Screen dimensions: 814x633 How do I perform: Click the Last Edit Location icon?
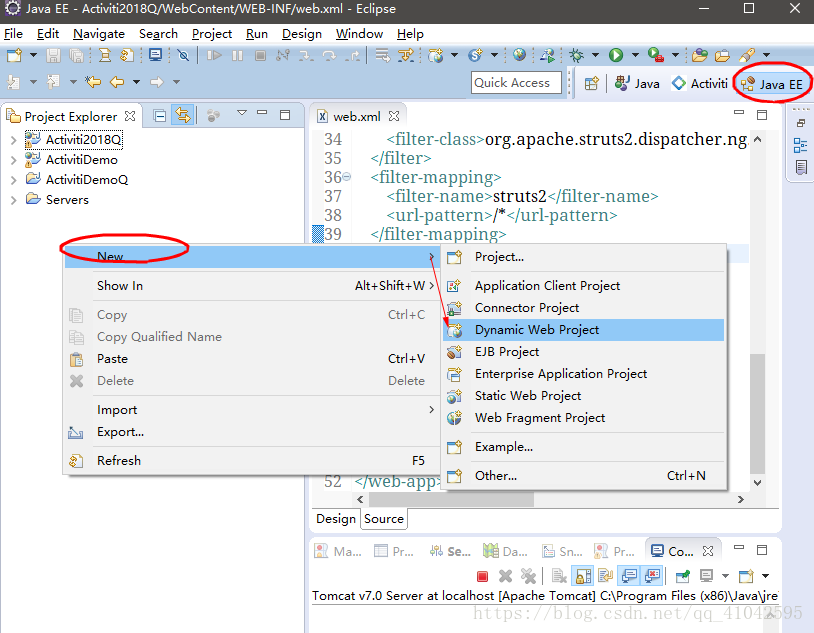coord(93,82)
